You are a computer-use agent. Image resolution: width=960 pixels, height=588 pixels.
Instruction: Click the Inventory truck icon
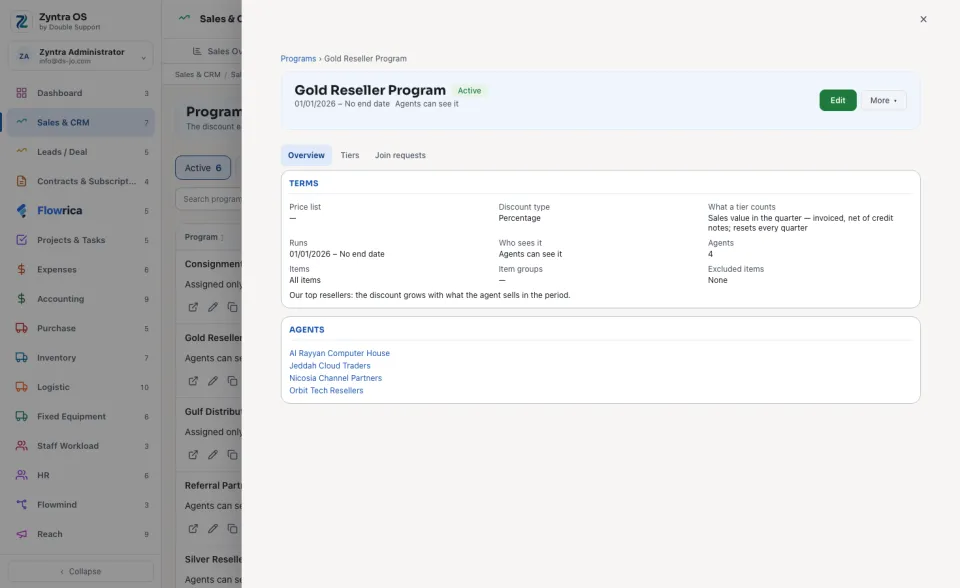coord(21,358)
